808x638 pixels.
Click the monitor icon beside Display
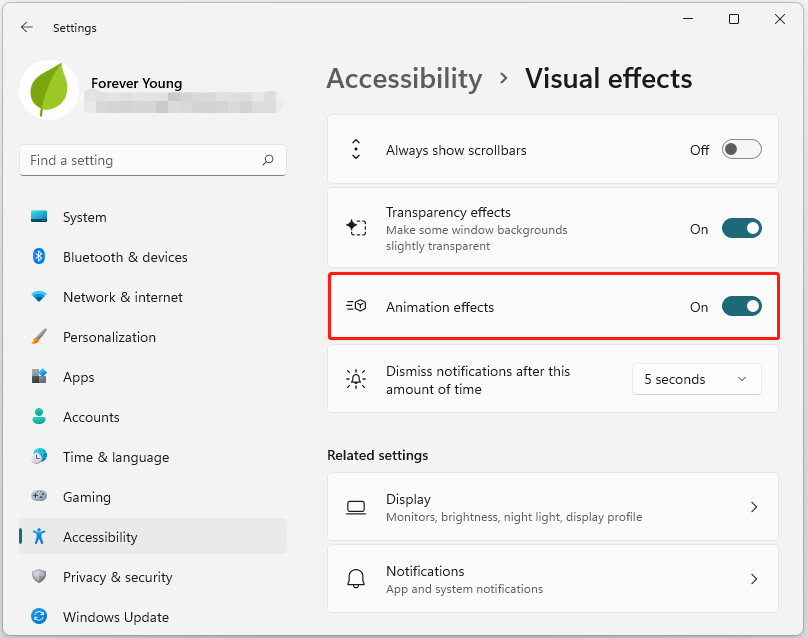(x=356, y=506)
